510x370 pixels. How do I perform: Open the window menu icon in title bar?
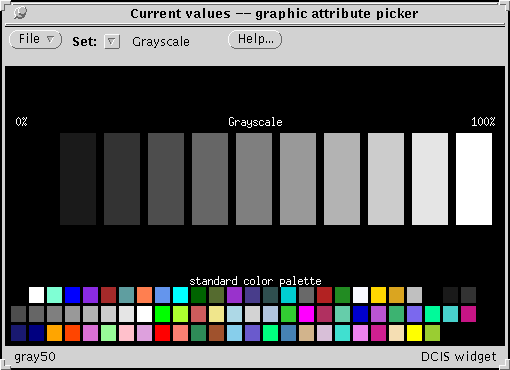click(x=20, y=13)
